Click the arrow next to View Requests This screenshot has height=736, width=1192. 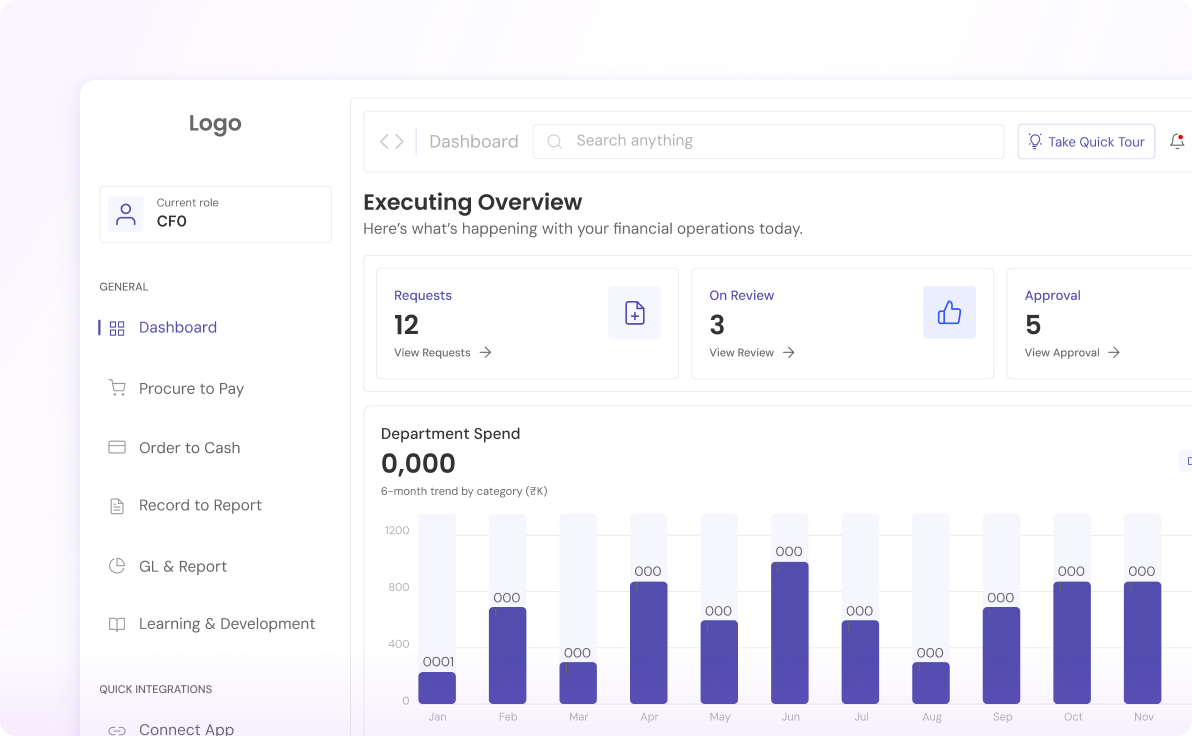pyautogui.click(x=485, y=353)
